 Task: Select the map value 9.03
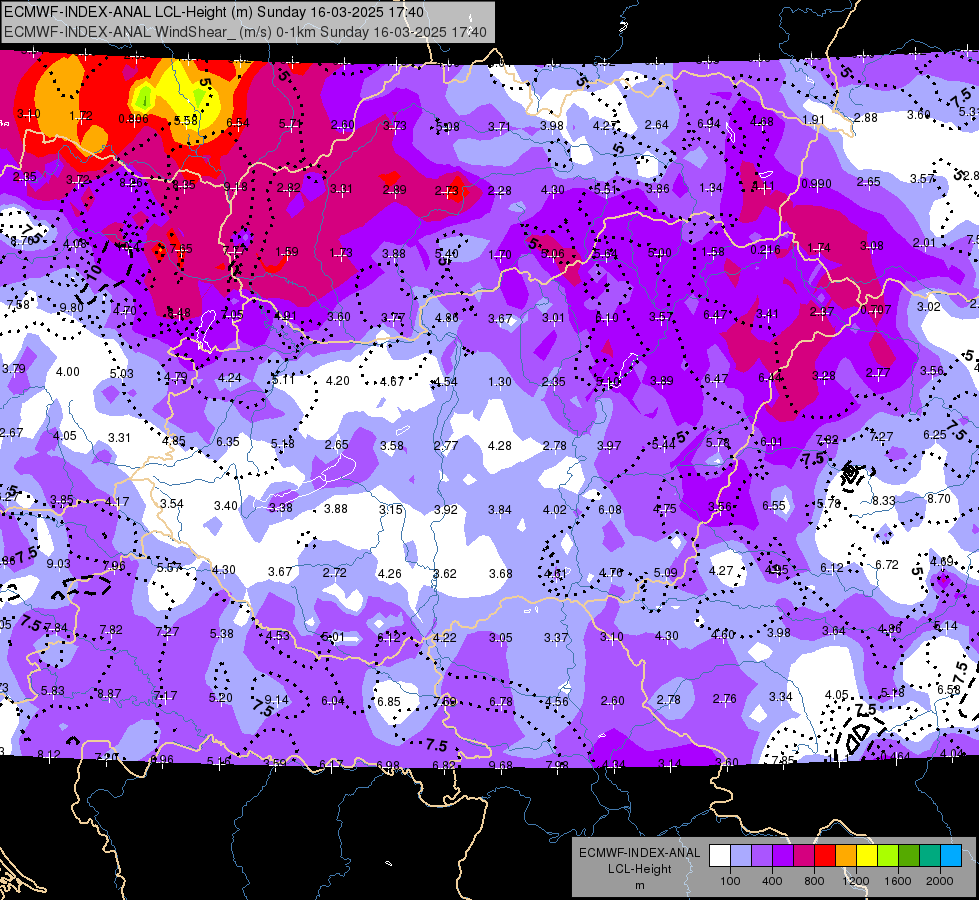tap(59, 564)
